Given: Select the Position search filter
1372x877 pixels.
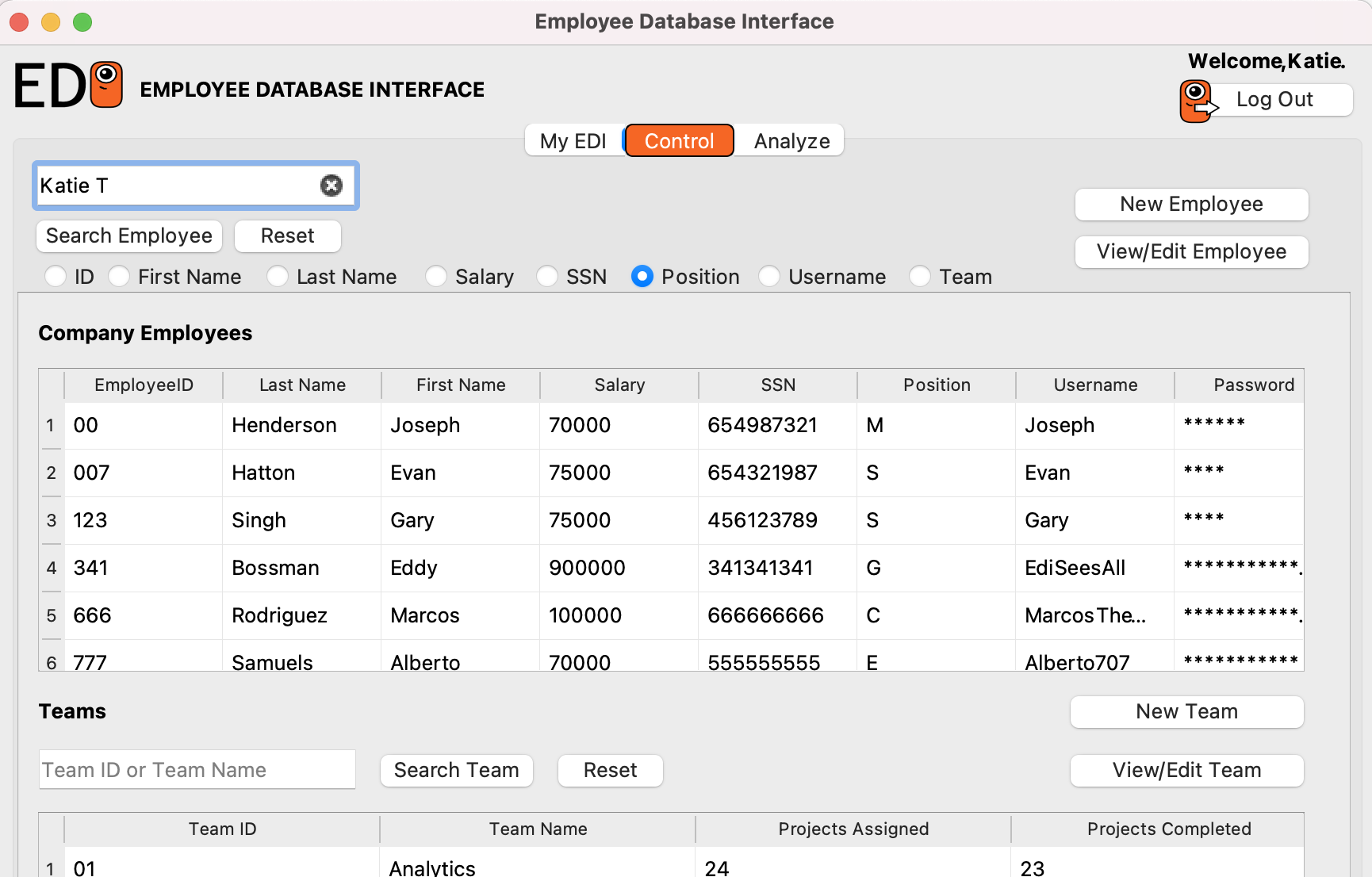Looking at the screenshot, I should [642, 276].
